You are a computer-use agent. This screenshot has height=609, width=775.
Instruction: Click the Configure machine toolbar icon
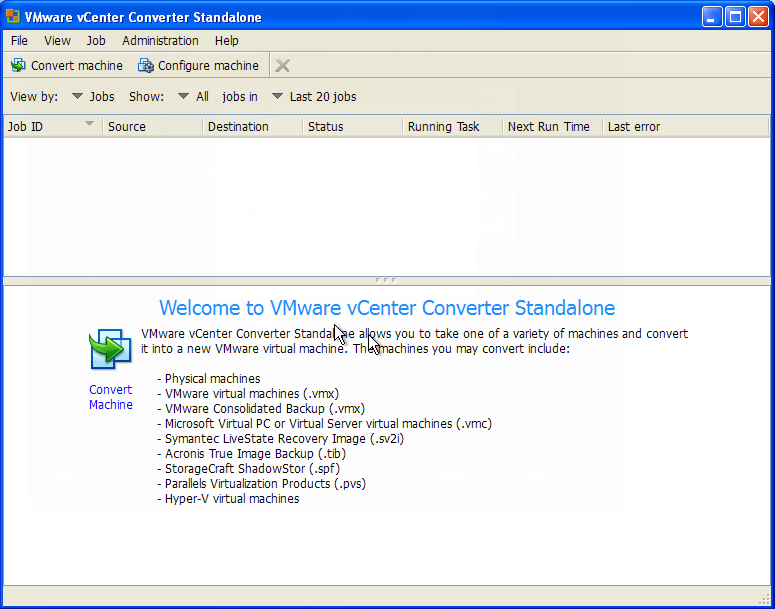tap(146, 65)
